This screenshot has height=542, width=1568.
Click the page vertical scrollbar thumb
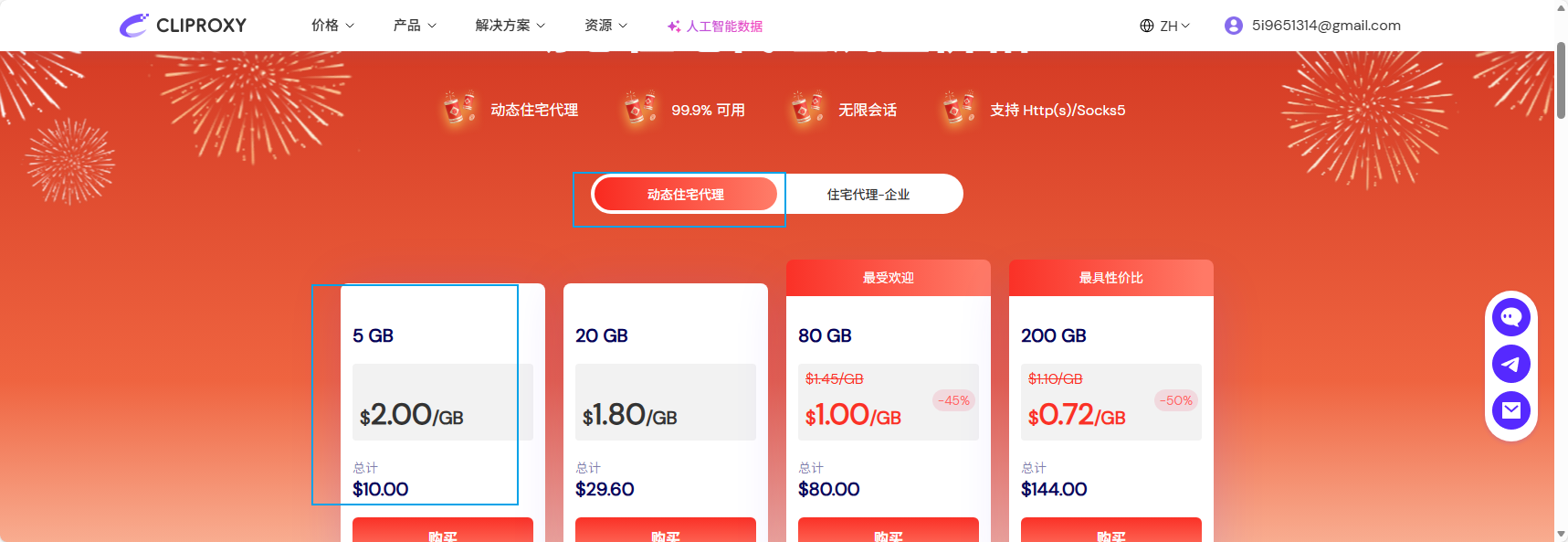pyautogui.click(x=1561, y=80)
